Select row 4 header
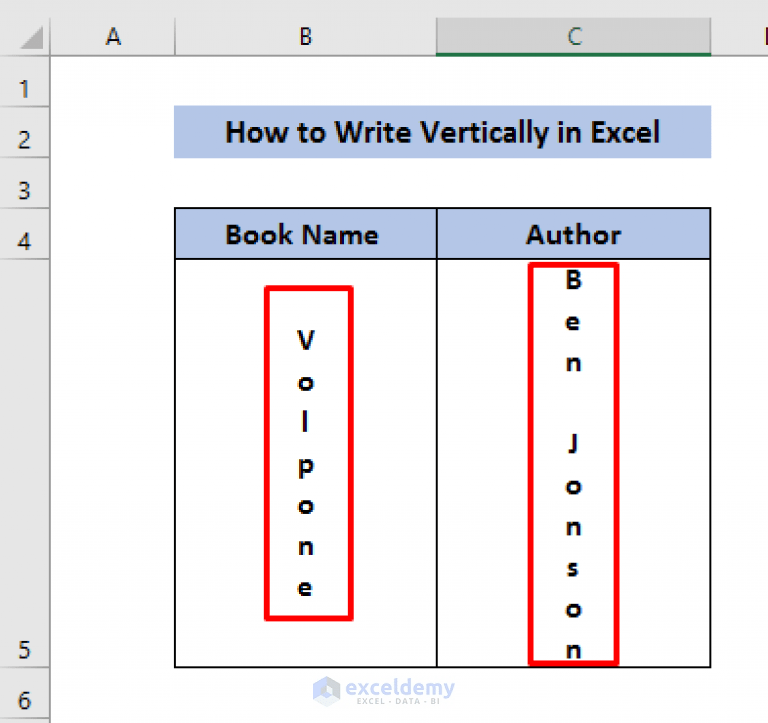The image size is (768, 723). [24, 234]
